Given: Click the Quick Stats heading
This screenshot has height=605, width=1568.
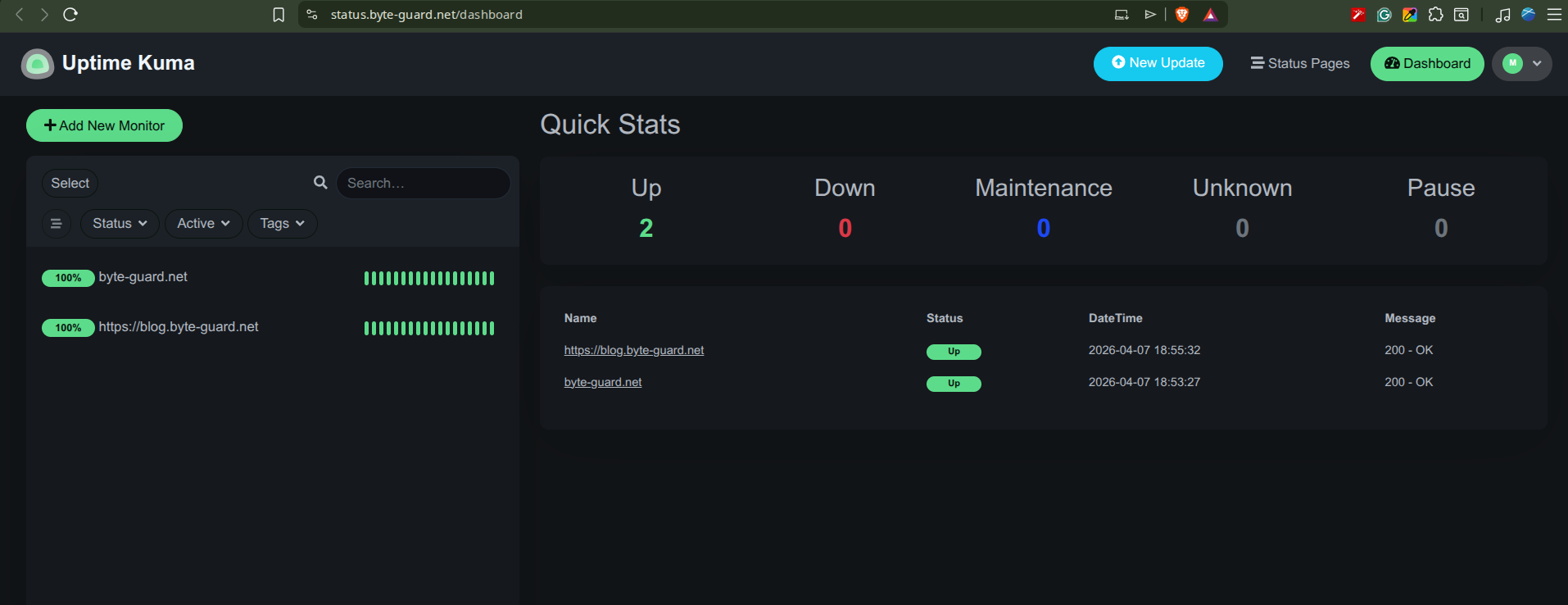Looking at the screenshot, I should 610,125.
